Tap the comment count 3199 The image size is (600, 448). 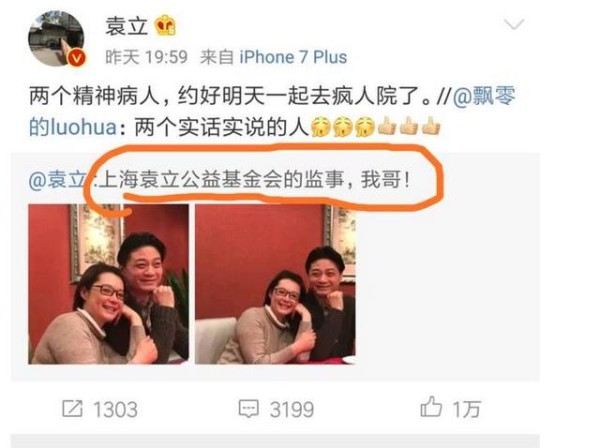(x=292, y=409)
